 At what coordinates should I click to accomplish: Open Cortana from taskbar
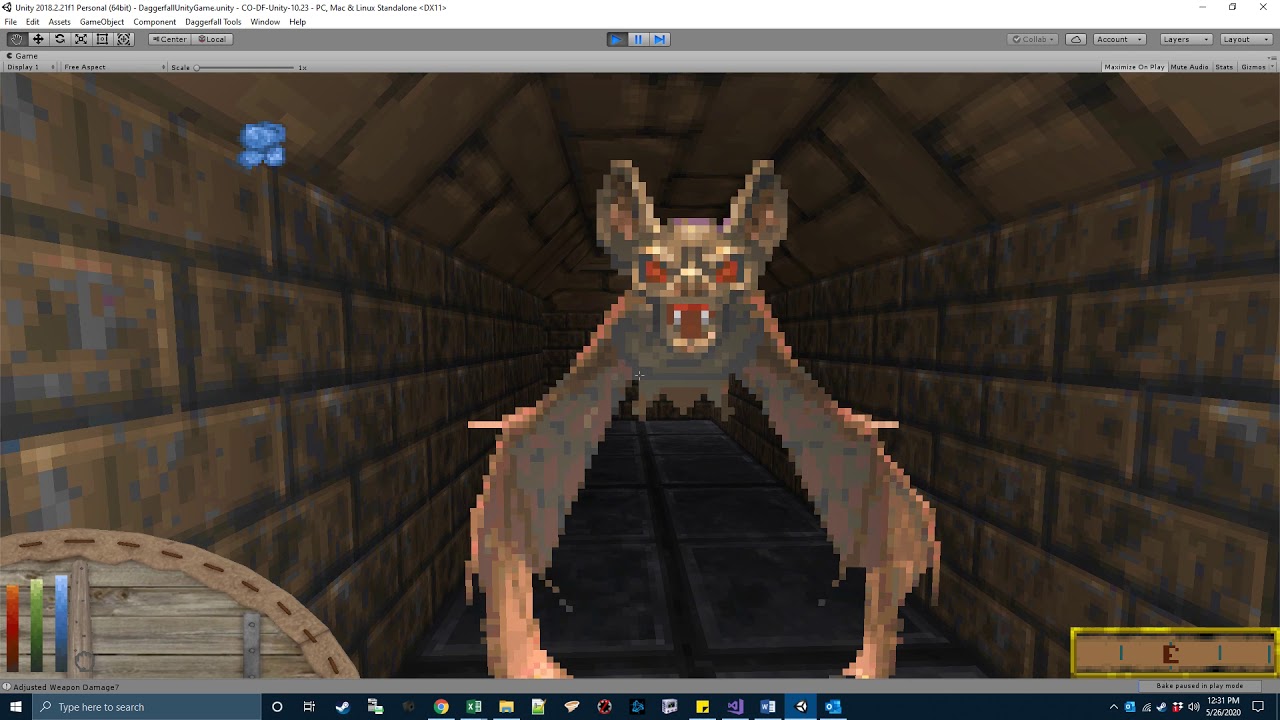click(x=277, y=707)
